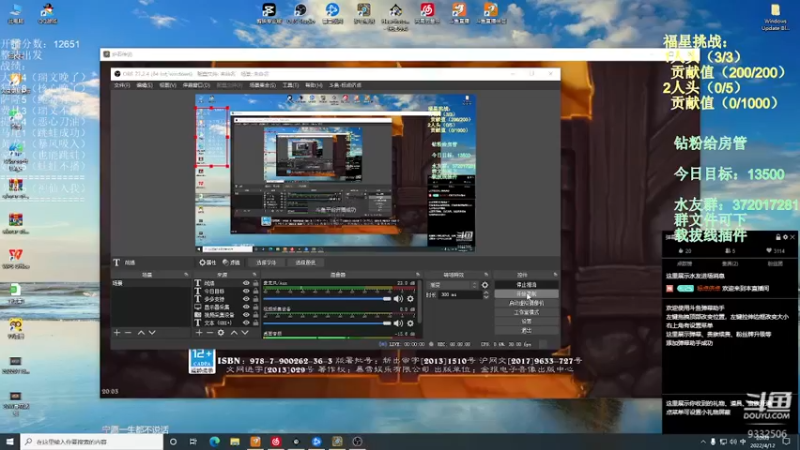Pop out the 混音器 dock via header icon
Viewport: 800px width, 450px height.
tap(418, 274)
